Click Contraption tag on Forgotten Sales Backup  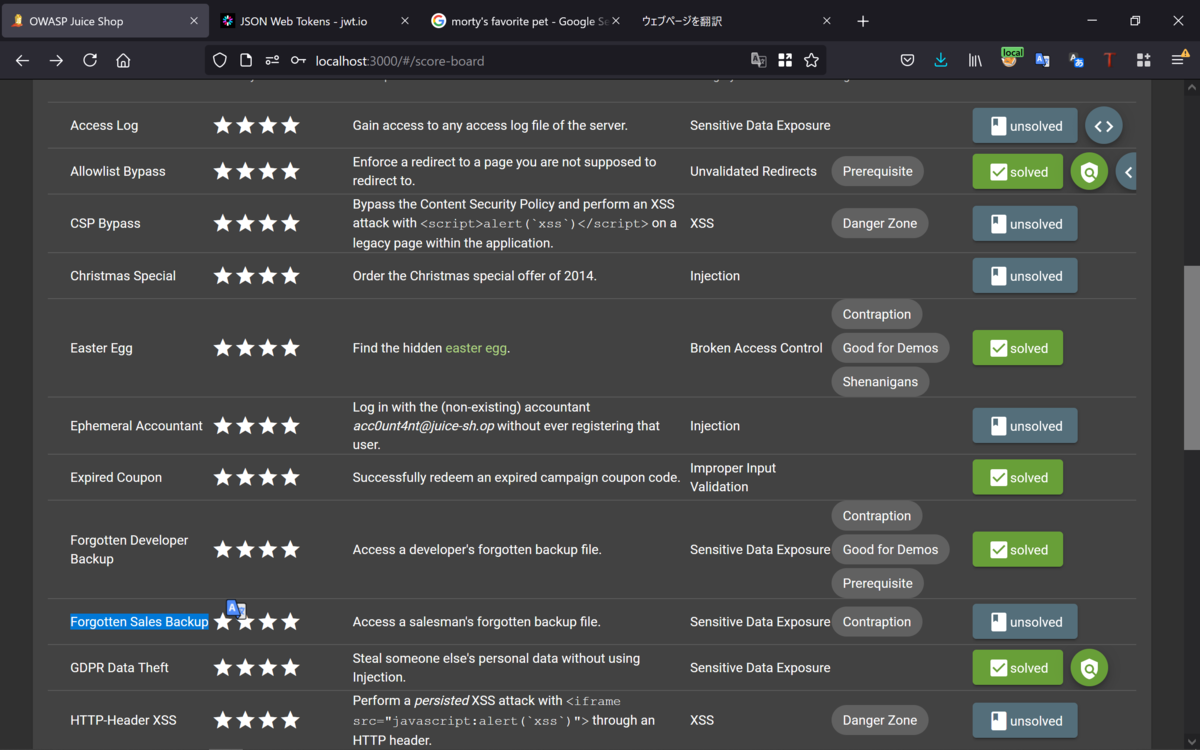(x=876, y=622)
